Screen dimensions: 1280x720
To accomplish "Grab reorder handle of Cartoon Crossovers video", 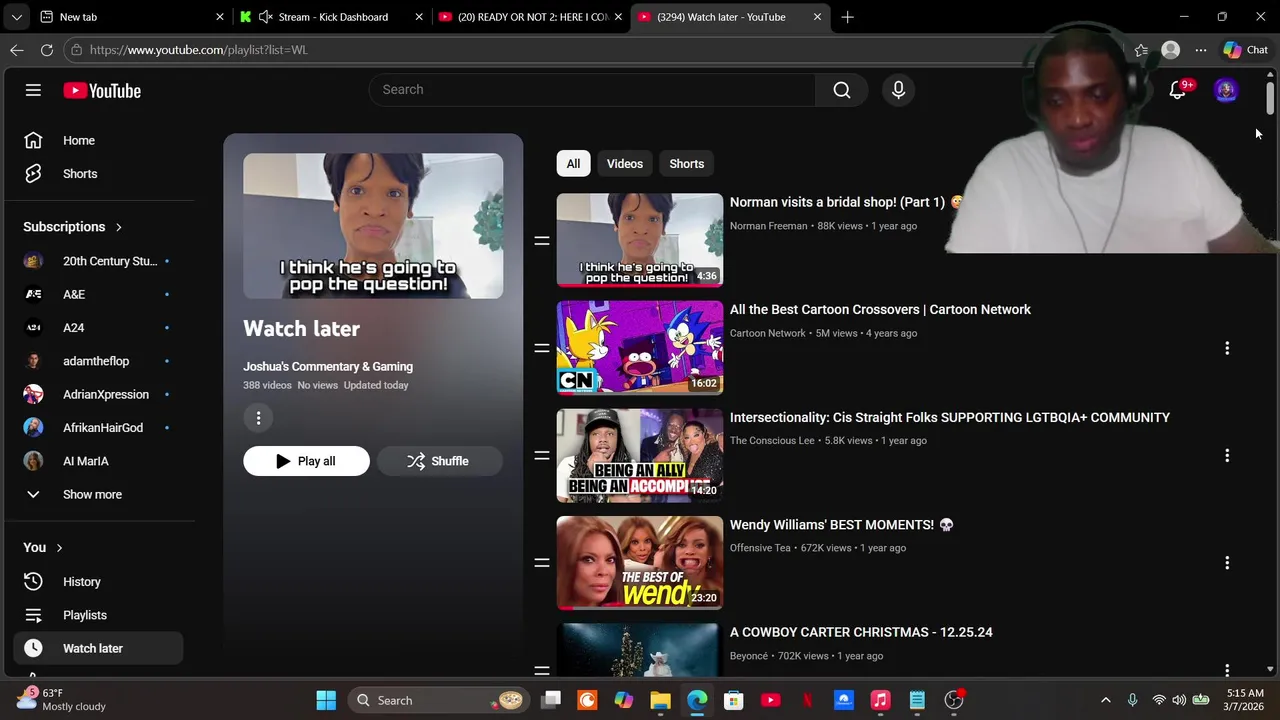I will tap(542, 348).
